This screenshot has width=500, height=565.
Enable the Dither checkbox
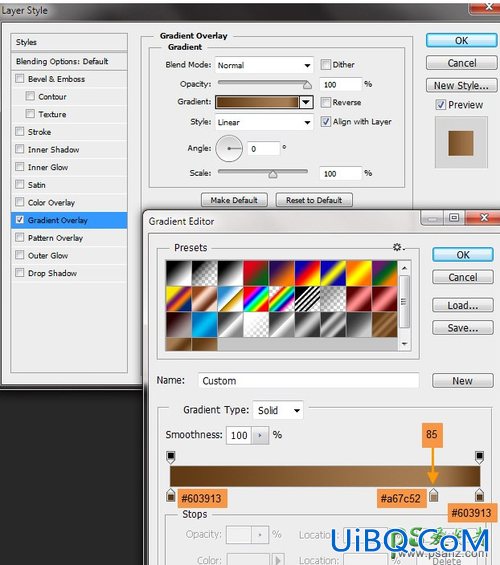point(326,64)
